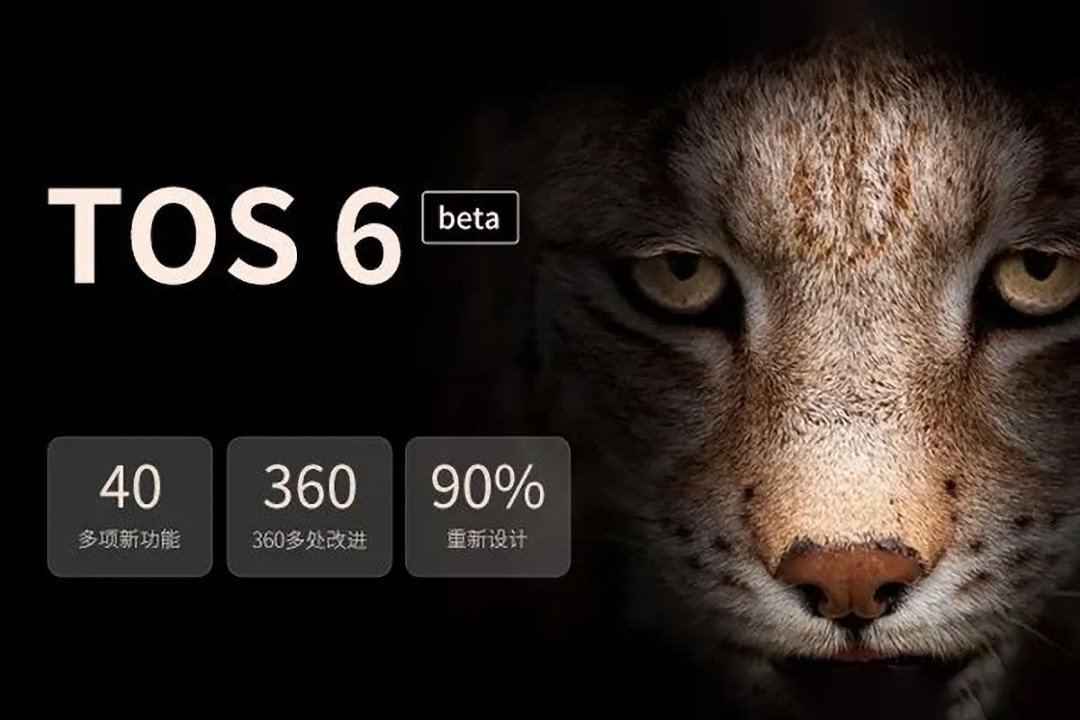
Task: Click the 重新设计 label
Action: pyautogui.click(x=487, y=539)
